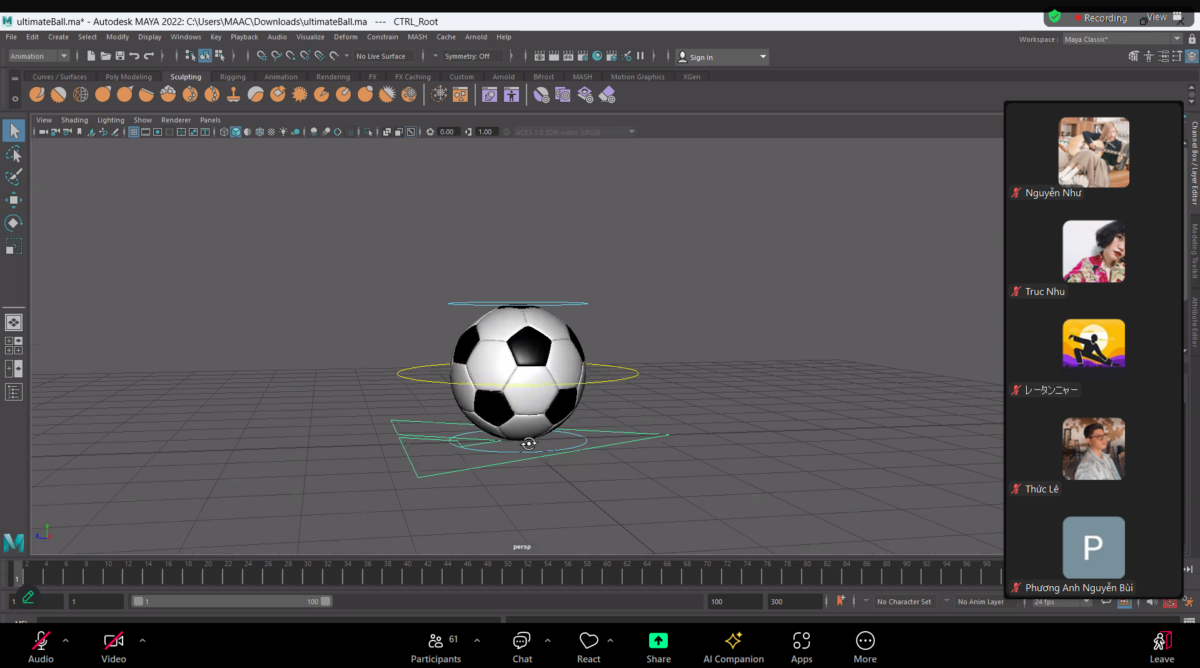Toggle microphone with the Audio button
The image size is (1200, 668).
pos(41,646)
